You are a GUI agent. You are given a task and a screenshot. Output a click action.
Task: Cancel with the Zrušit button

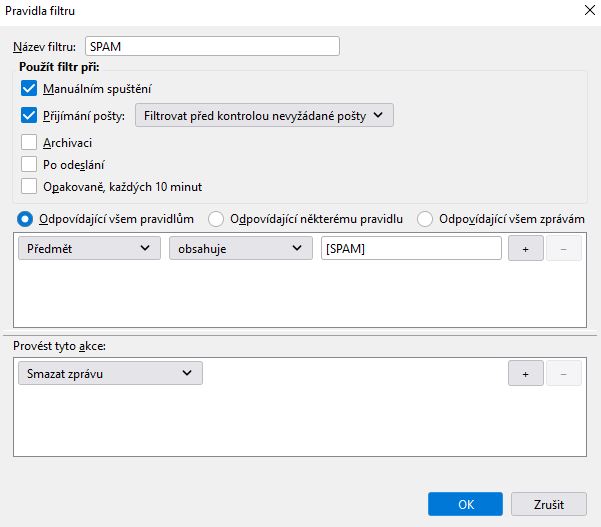click(x=548, y=504)
